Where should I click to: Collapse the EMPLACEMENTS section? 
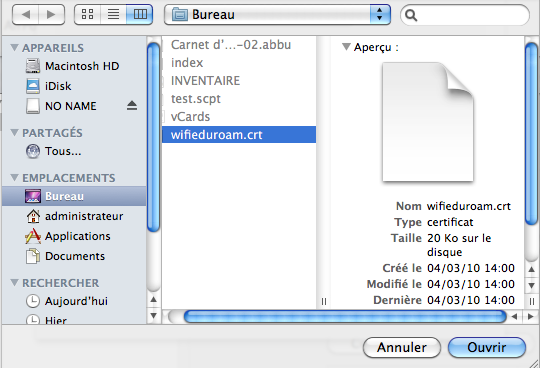point(14,178)
